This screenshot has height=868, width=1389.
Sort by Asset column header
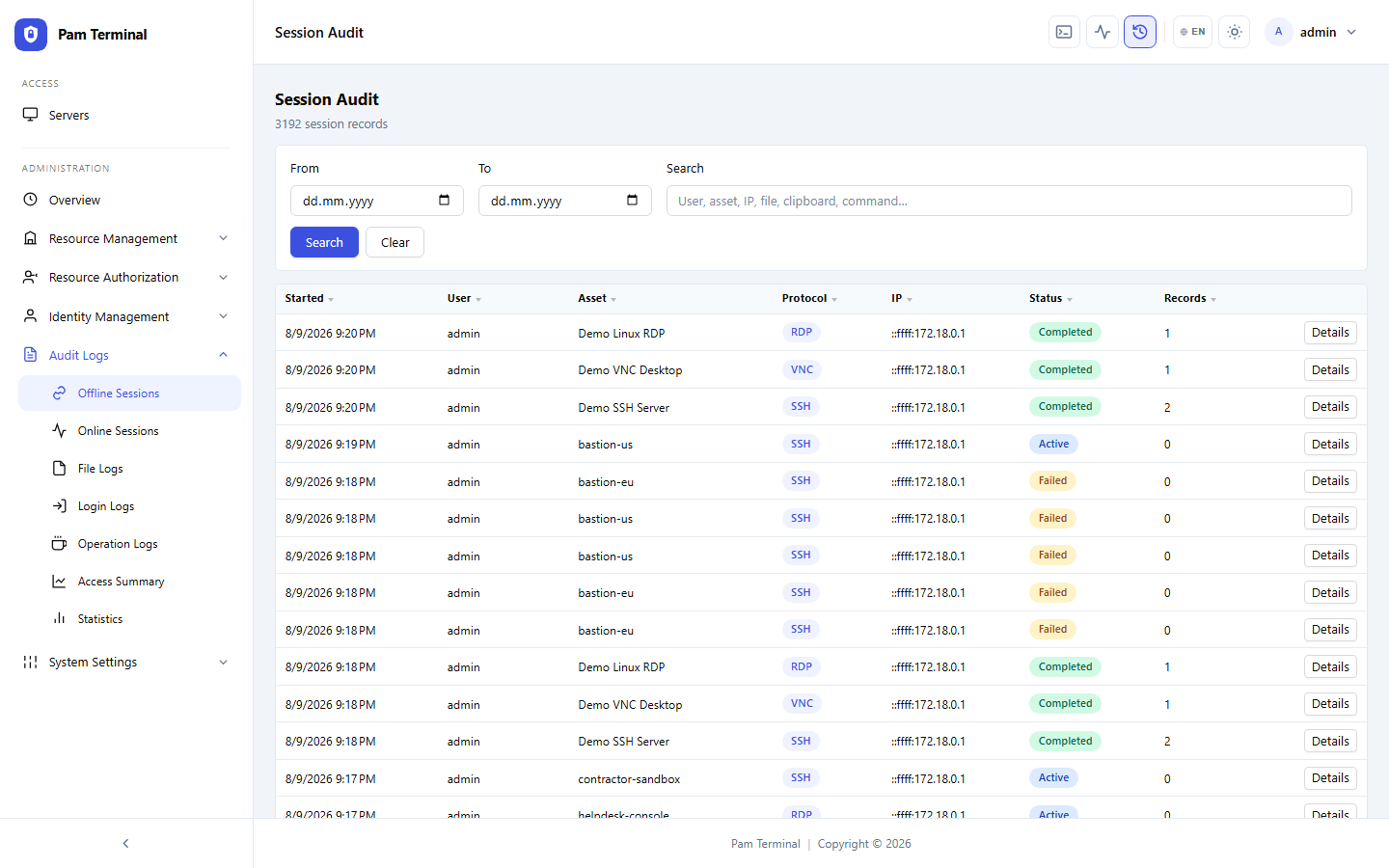(x=597, y=299)
